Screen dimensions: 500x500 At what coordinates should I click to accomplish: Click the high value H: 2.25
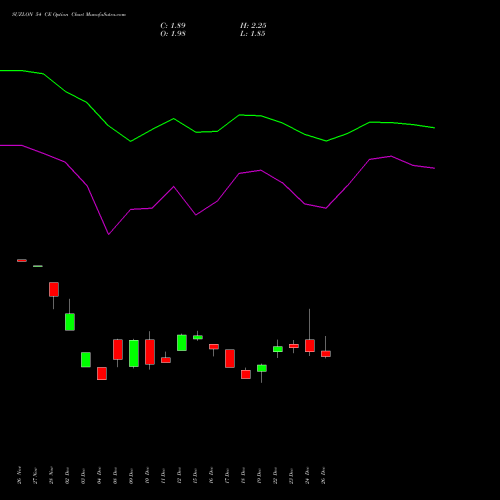tap(253, 25)
